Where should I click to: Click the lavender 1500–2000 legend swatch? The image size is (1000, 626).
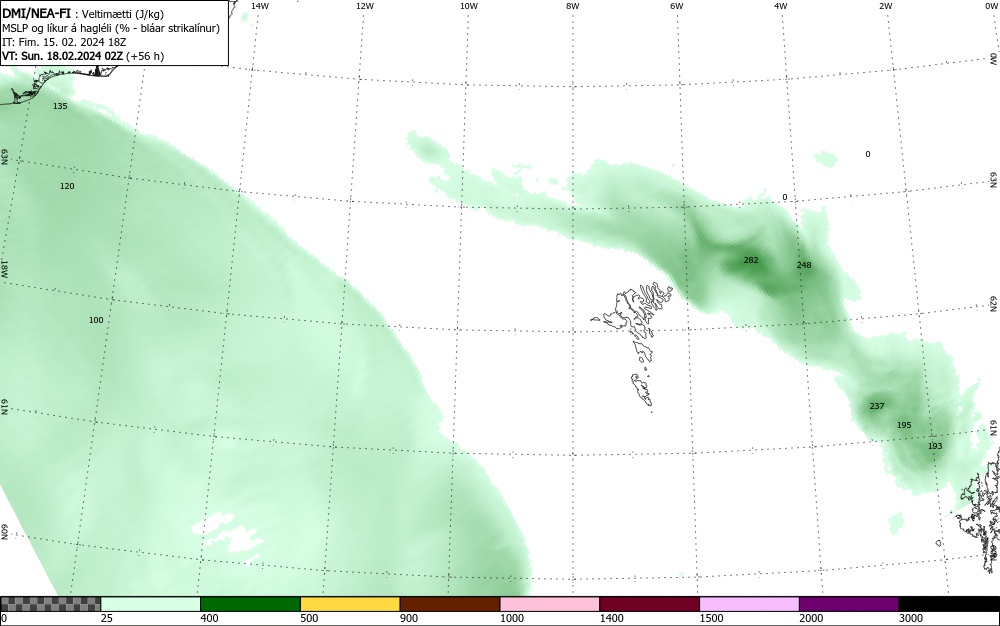click(749, 604)
